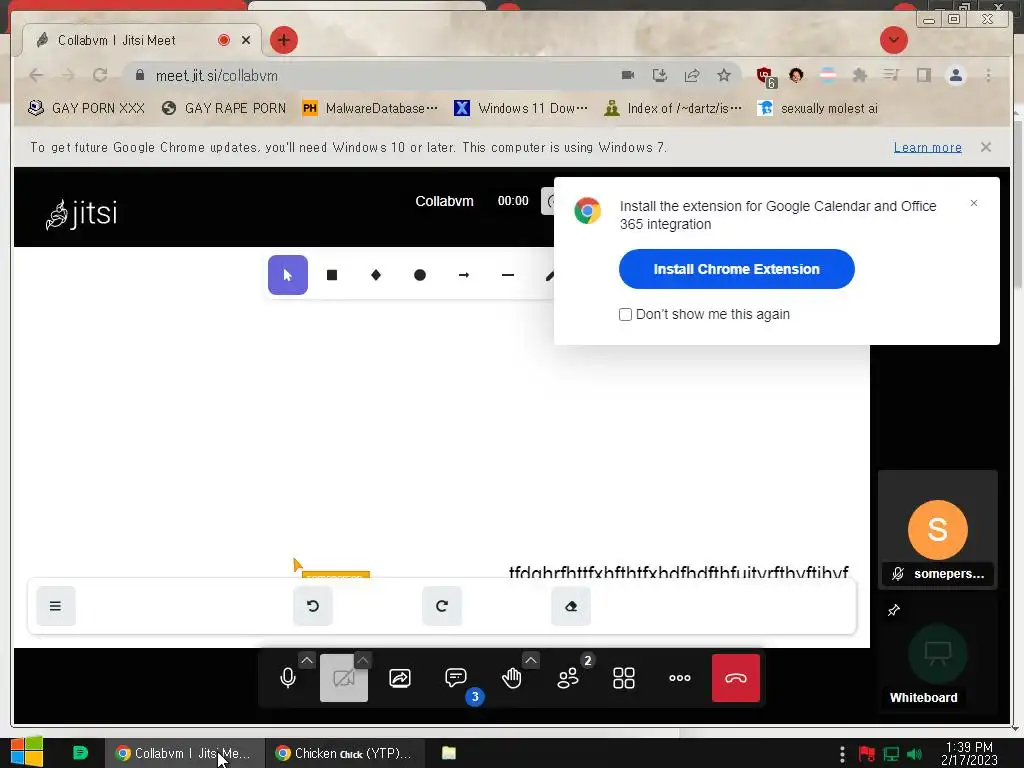The width and height of the screenshot is (1024, 768).
Task: Check Don't show me this again
Action: click(625, 314)
